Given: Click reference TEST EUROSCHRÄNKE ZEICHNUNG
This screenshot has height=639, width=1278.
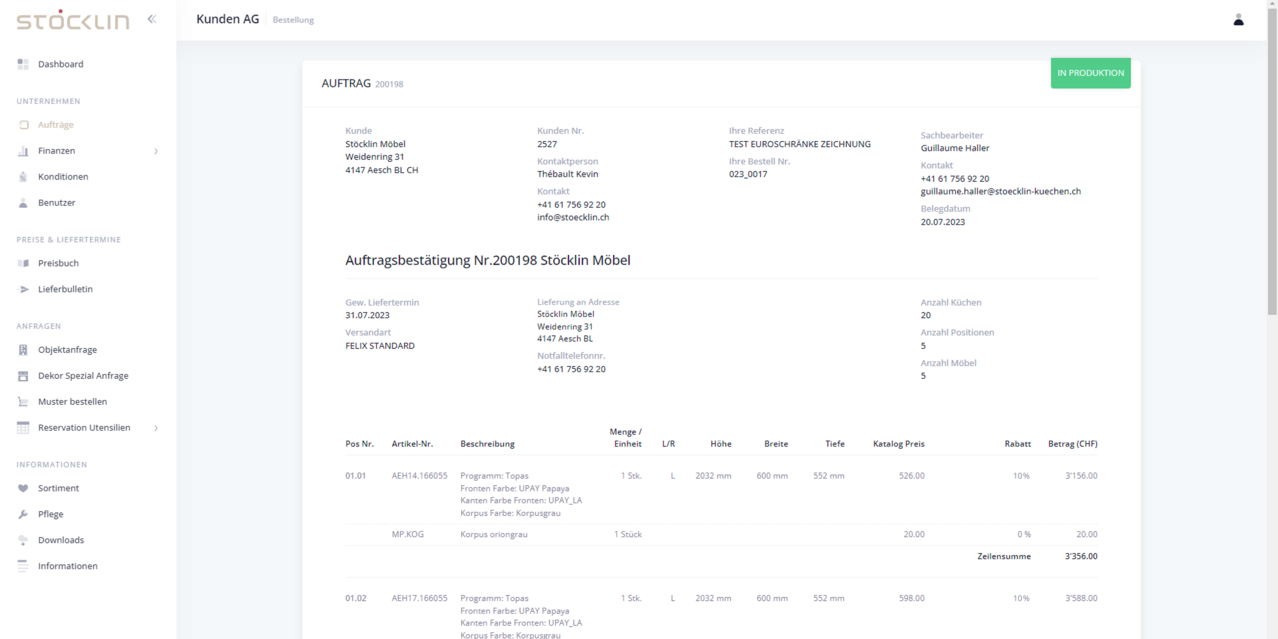Looking at the screenshot, I should [x=800, y=144].
